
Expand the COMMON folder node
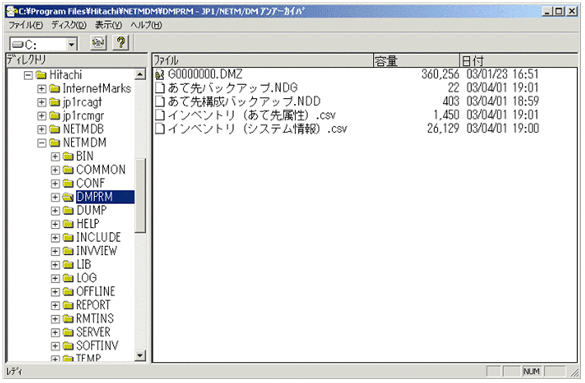(x=55, y=170)
